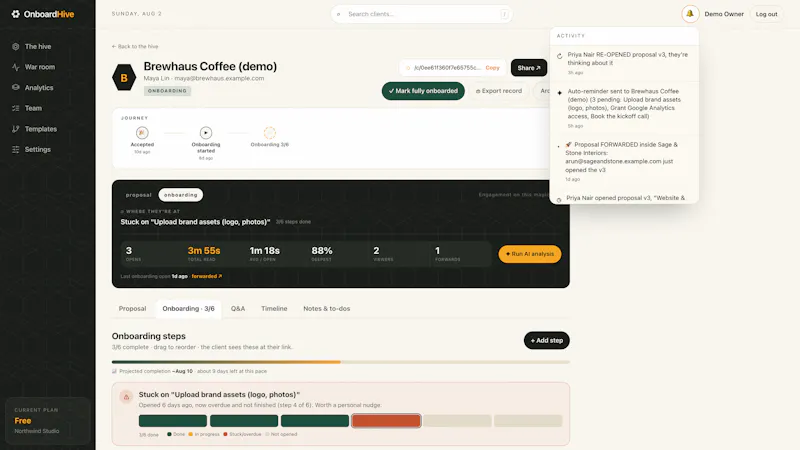Click the search magnifier icon
Viewport: 800px width, 450px height.
(338, 14)
